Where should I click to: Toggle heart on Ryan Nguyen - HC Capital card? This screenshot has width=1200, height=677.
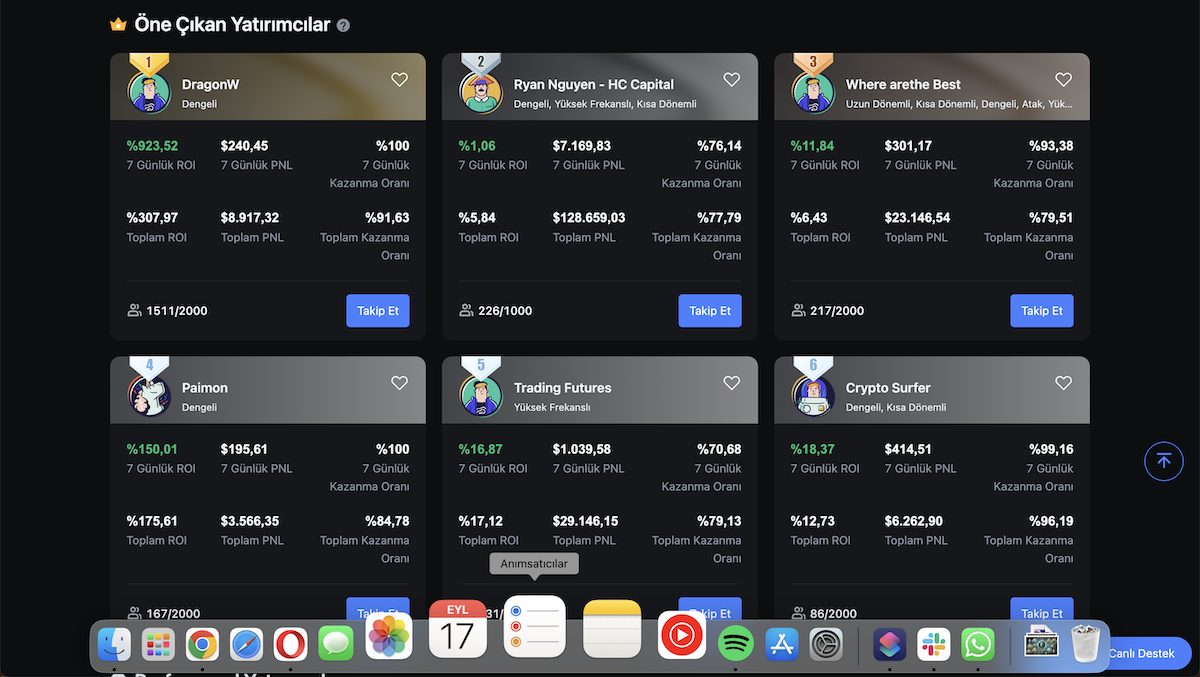731,80
